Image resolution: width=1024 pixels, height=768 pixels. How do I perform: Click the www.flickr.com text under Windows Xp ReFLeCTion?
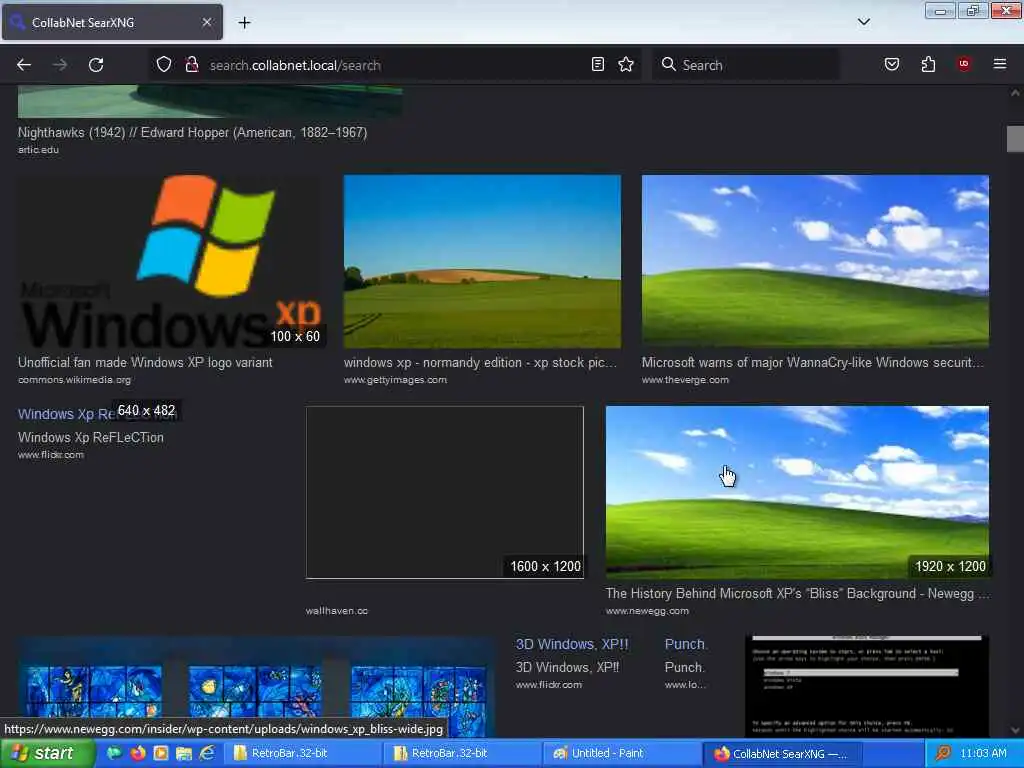[x=51, y=455]
